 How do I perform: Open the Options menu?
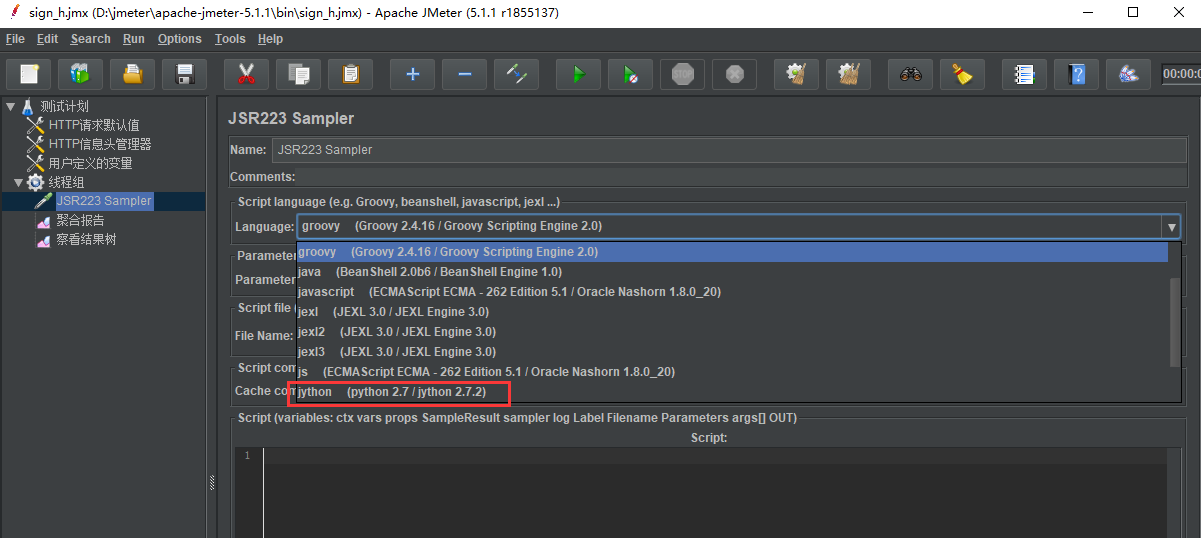(x=179, y=39)
